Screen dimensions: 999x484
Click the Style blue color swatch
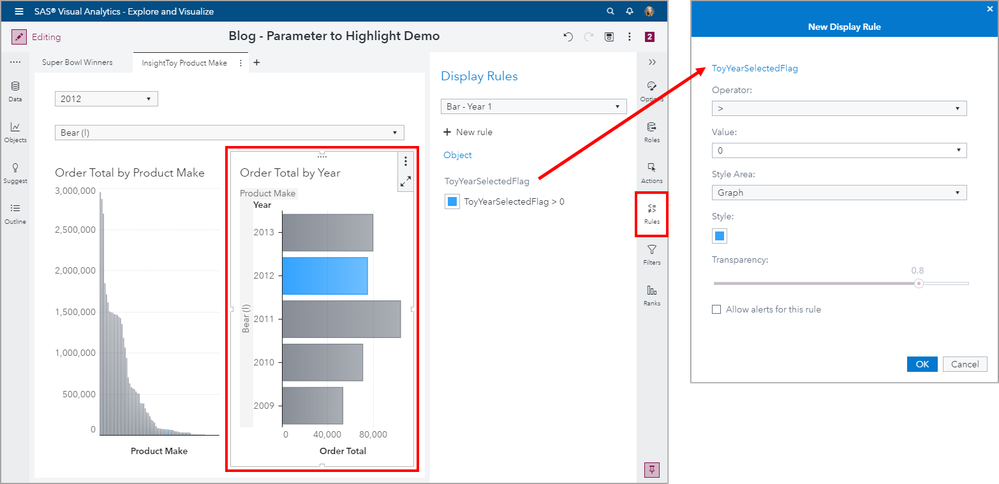719,236
